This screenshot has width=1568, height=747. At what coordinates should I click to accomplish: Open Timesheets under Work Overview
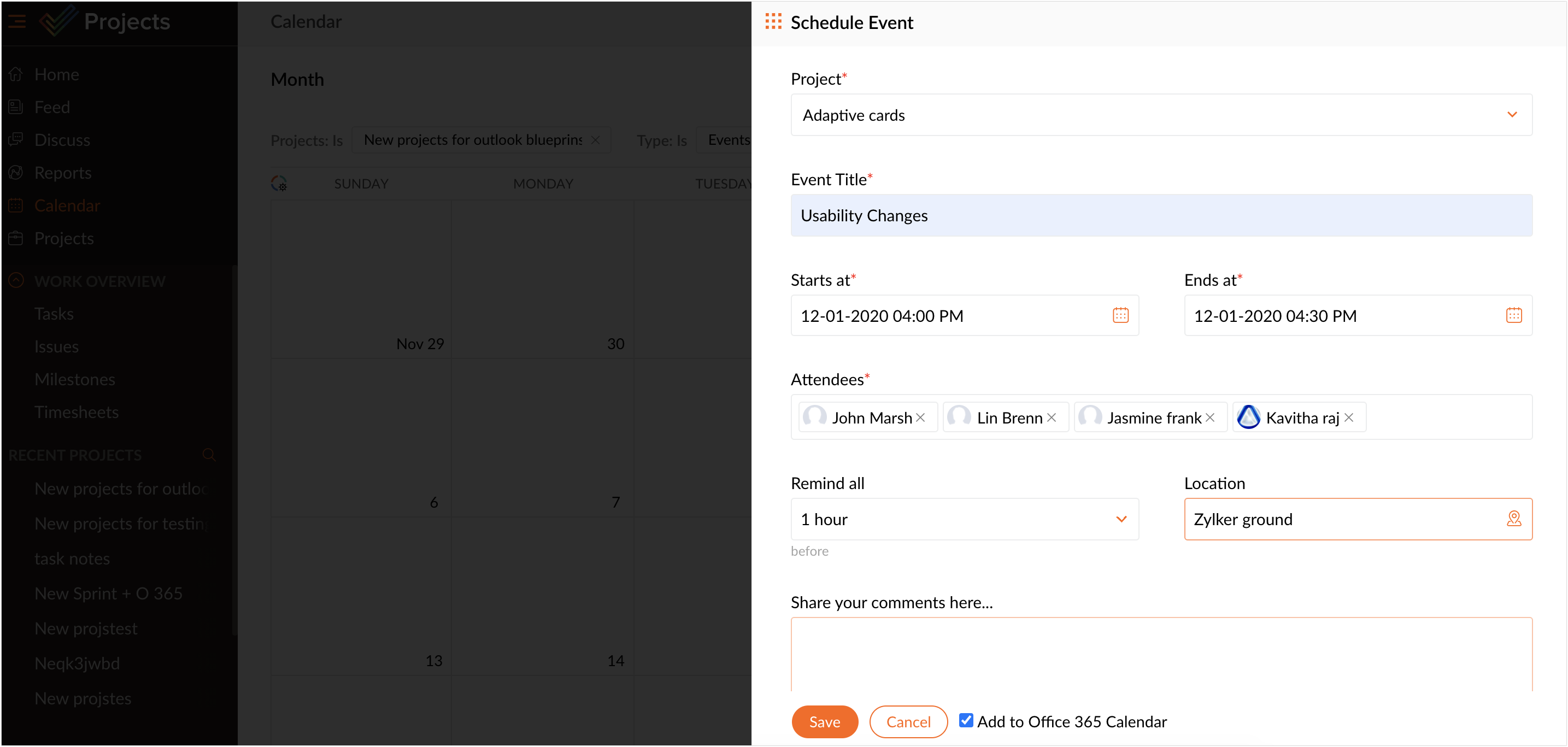coord(76,413)
